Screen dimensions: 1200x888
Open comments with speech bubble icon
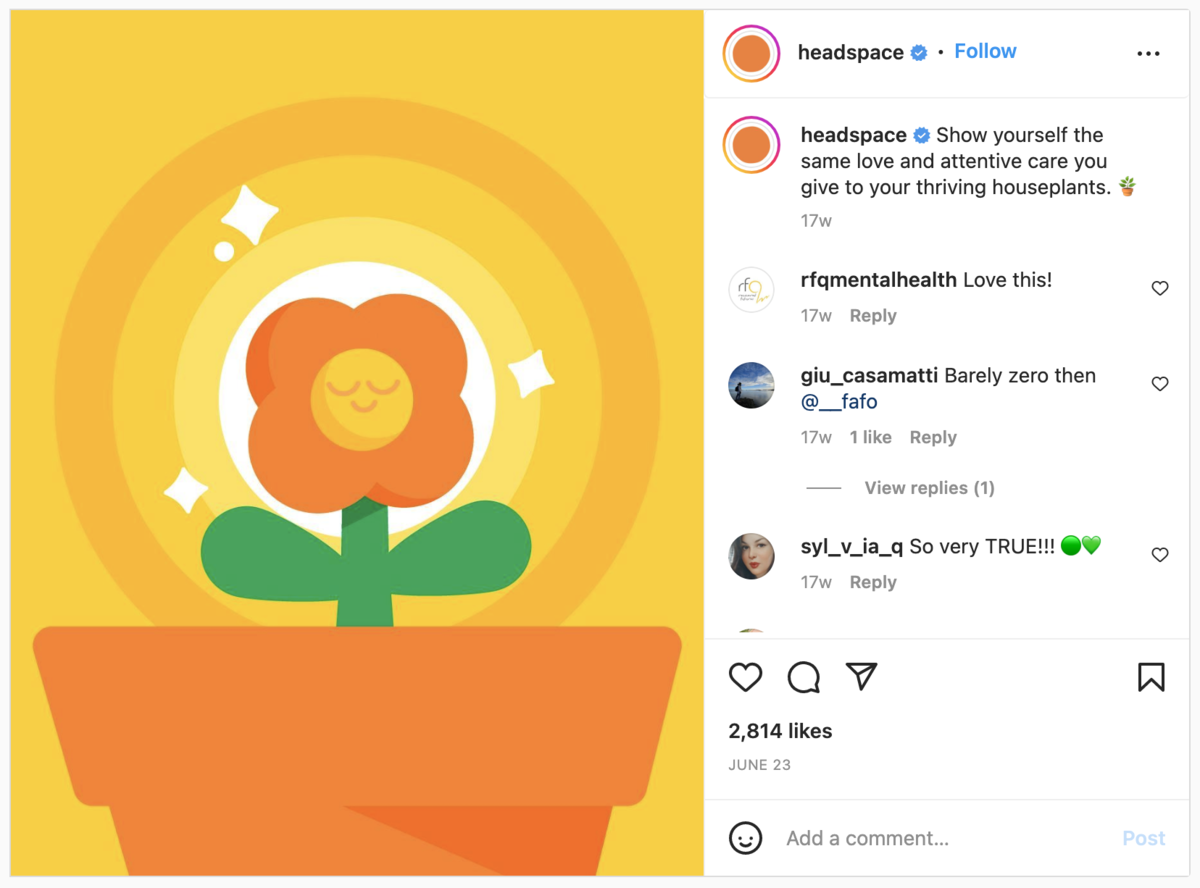click(803, 677)
